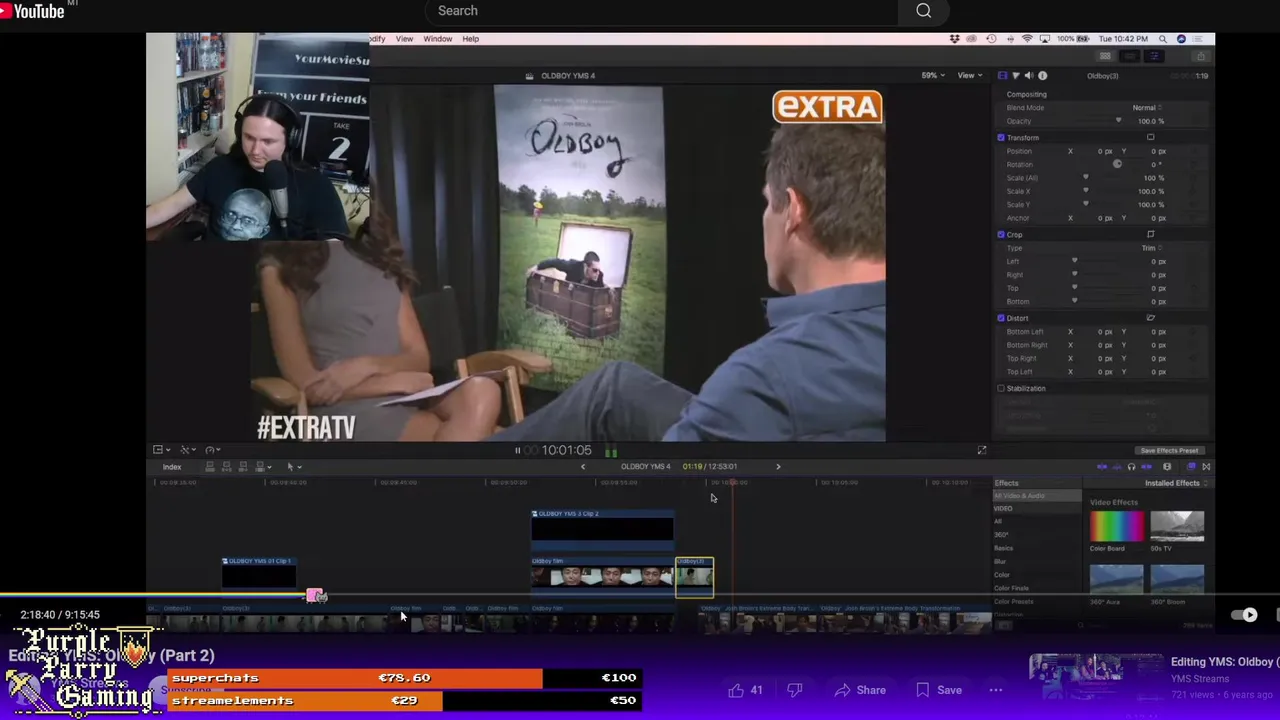
Task: Open macOS Spotlight search icon
Action: pos(1164,39)
